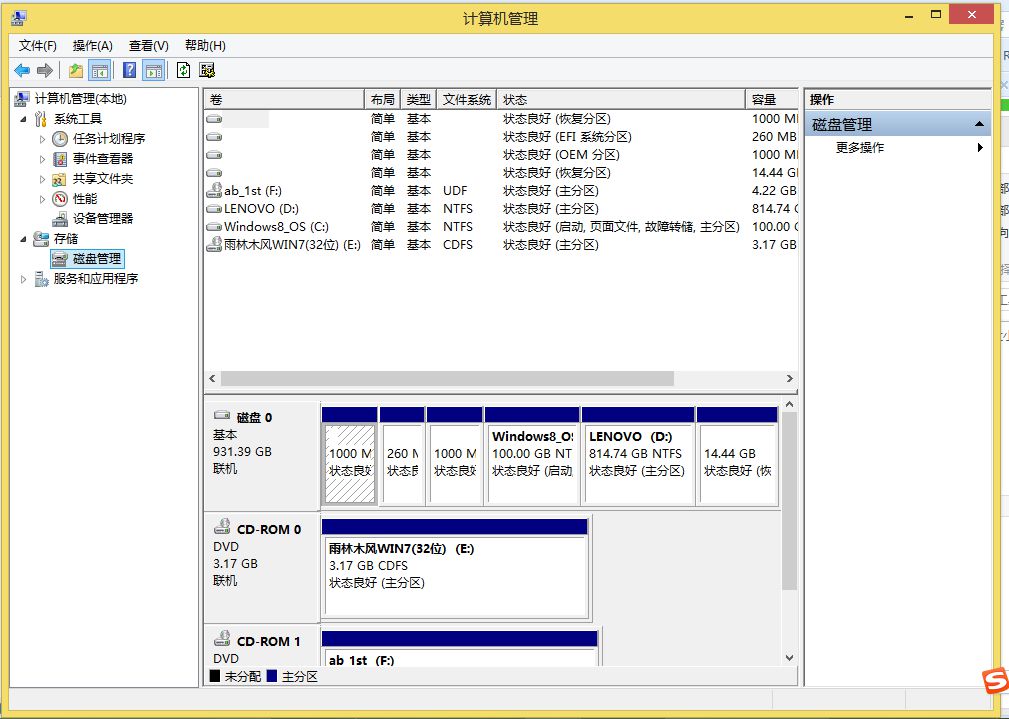Select the LENOVO (D:) row in volume list
This screenshot has width=1009, height=719.
(501, 209)
